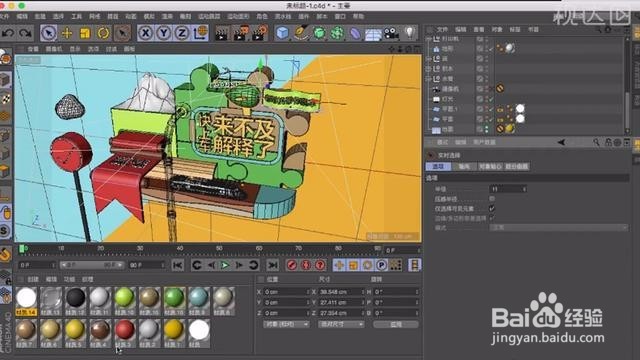Open the Floor environment icon

point(373,34)
